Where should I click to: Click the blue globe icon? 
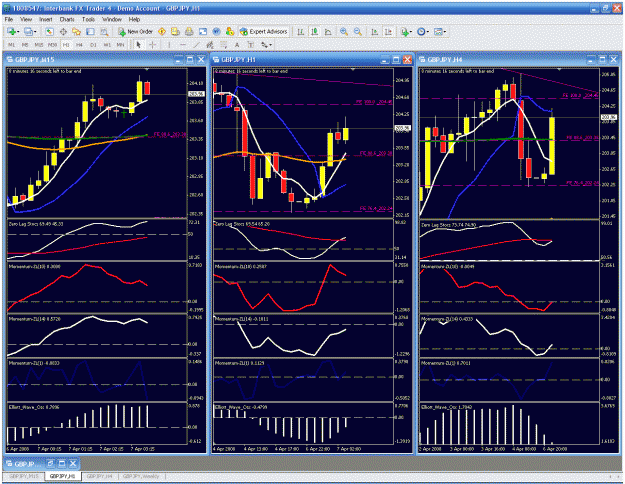point(216,31)
